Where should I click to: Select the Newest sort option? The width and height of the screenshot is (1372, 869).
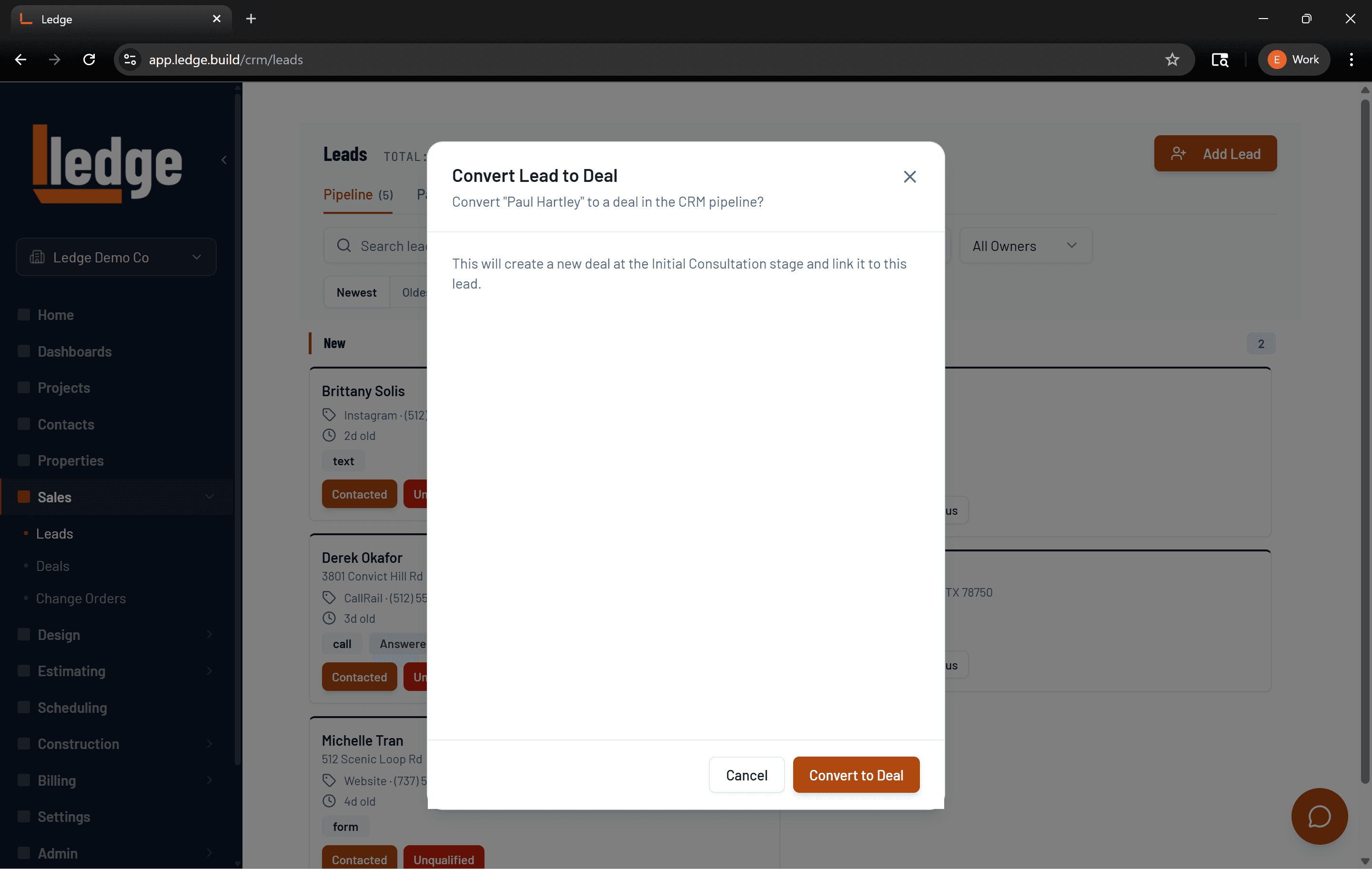coord(356,292)
